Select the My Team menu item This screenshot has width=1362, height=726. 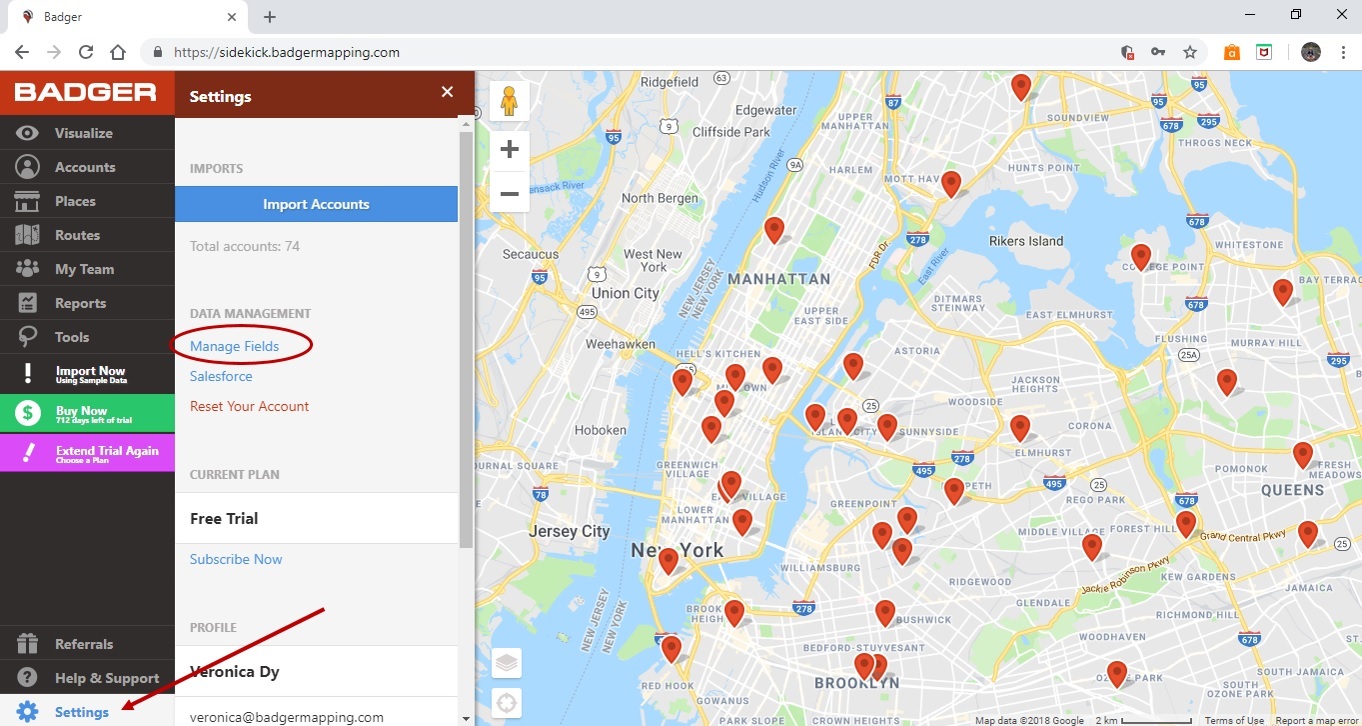click(87, 269)
